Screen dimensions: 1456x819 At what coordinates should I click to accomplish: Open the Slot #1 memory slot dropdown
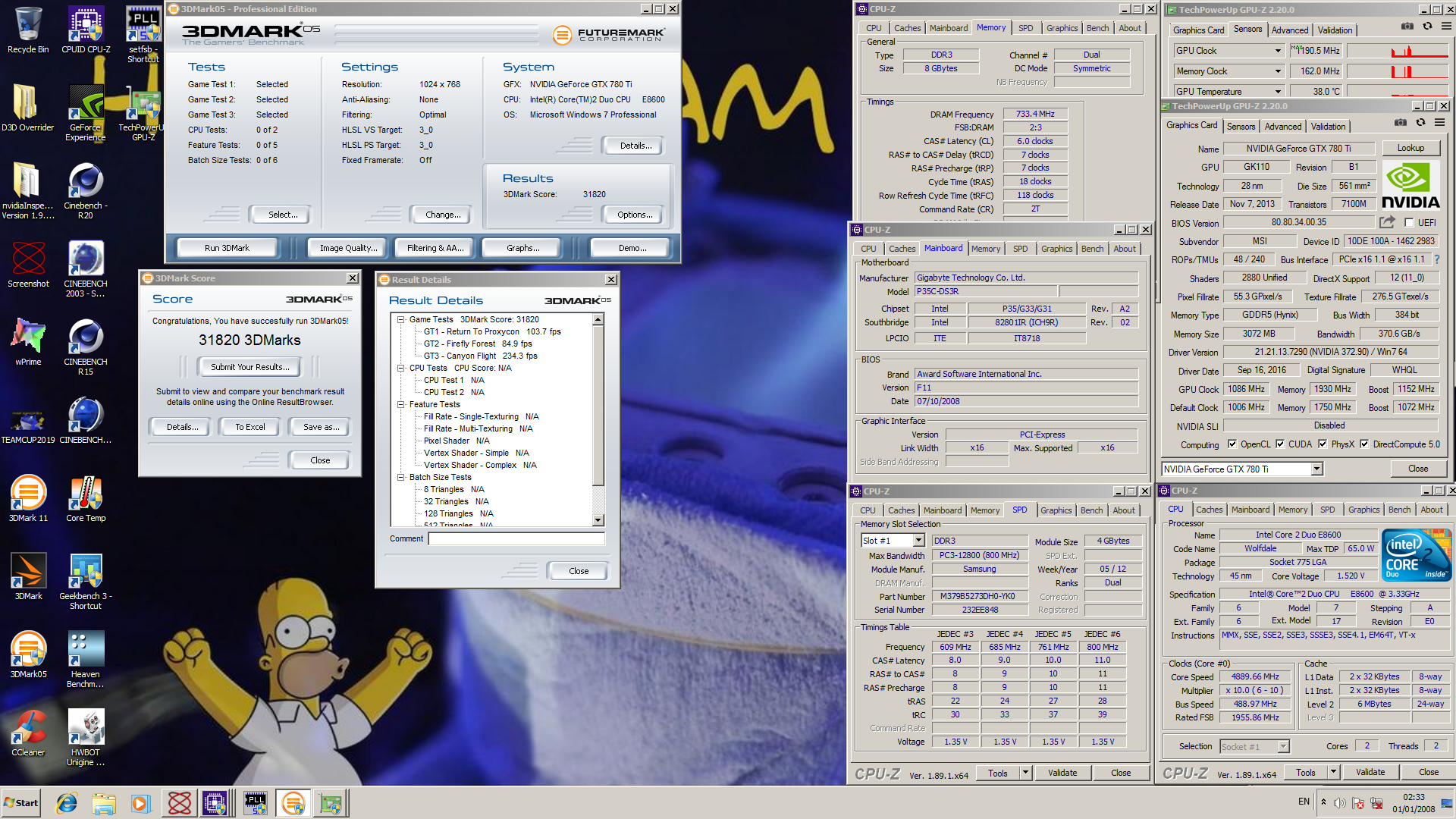point(918,541)
